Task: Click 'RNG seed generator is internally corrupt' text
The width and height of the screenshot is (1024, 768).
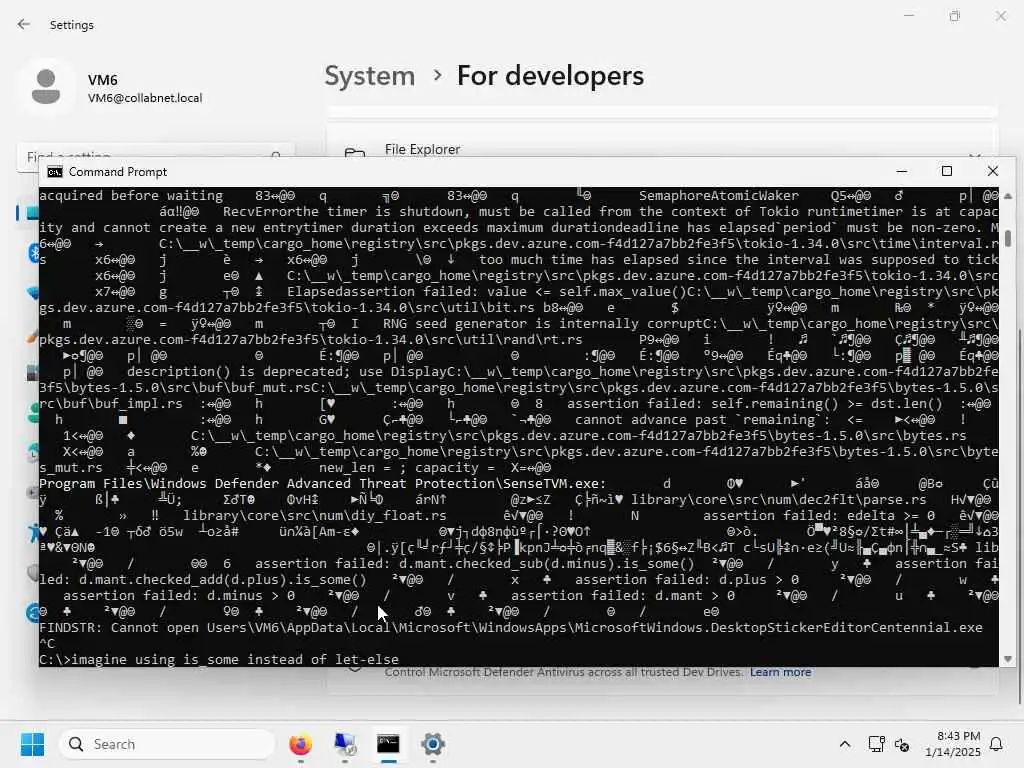Action: click(x=543, y=323)
